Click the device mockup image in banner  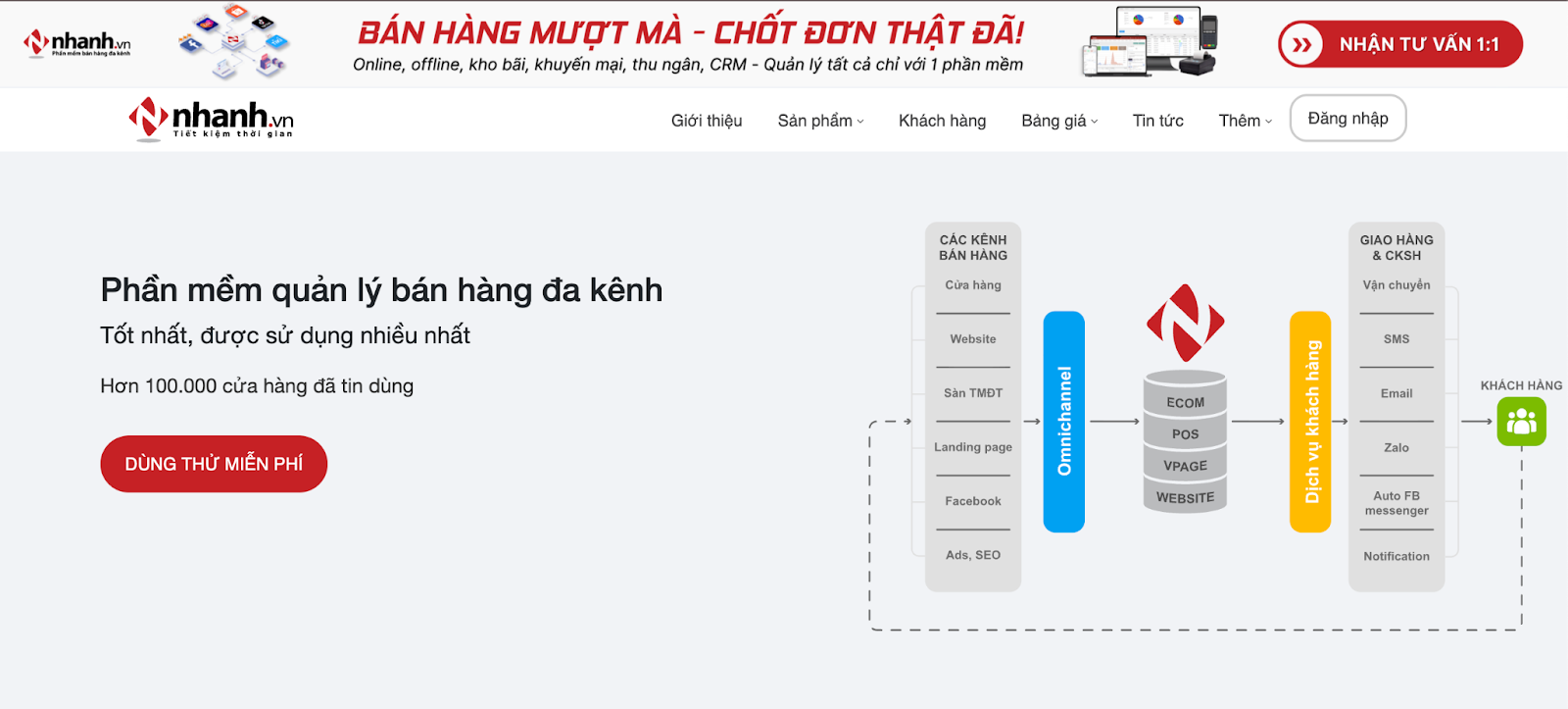click(x=1150, y=42)
